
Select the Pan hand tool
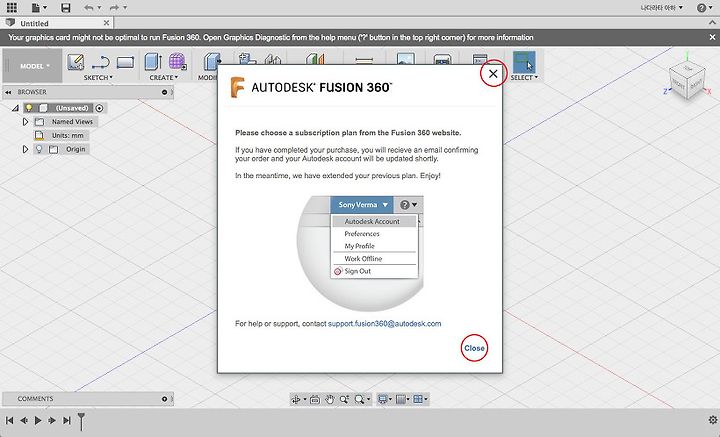point(330,399)
